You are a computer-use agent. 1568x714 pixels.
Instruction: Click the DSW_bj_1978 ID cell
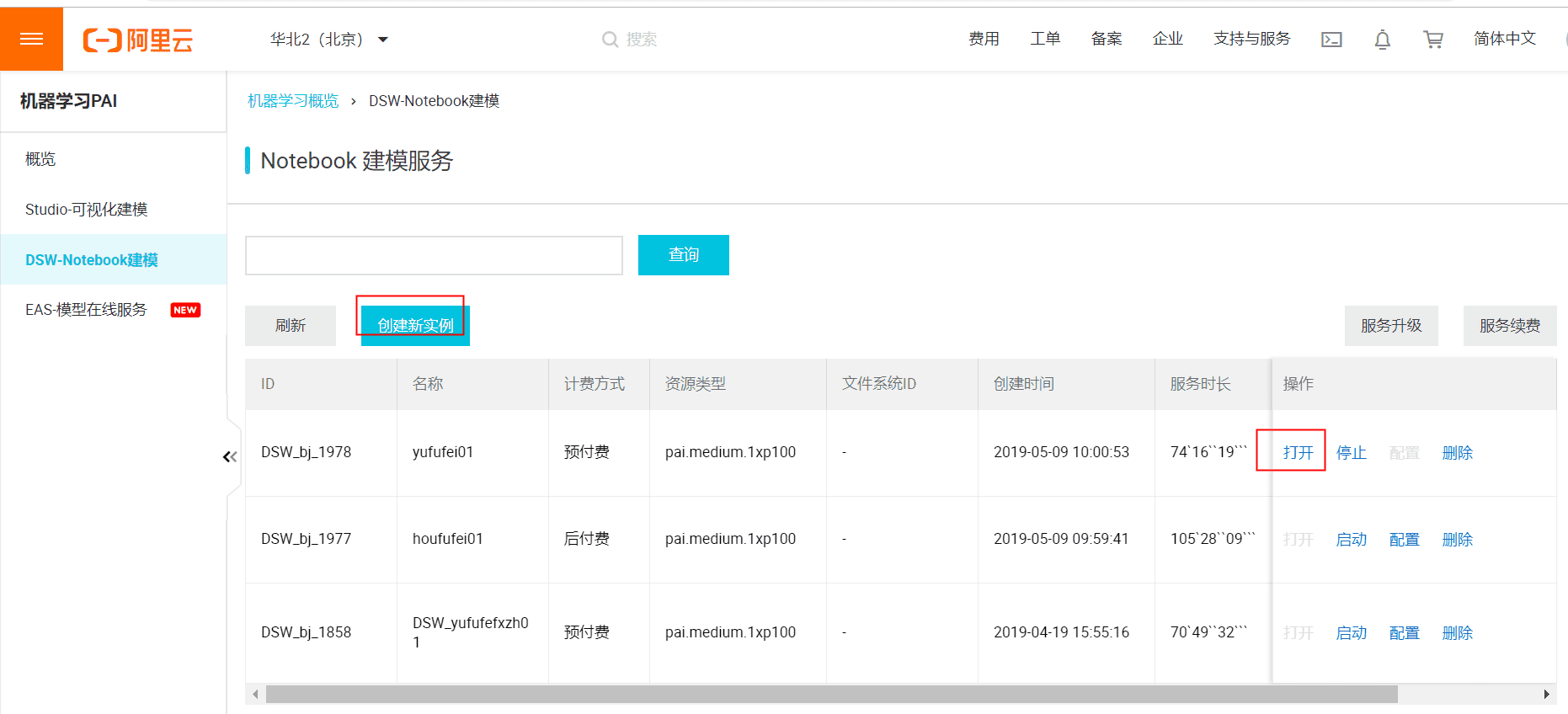306,452
